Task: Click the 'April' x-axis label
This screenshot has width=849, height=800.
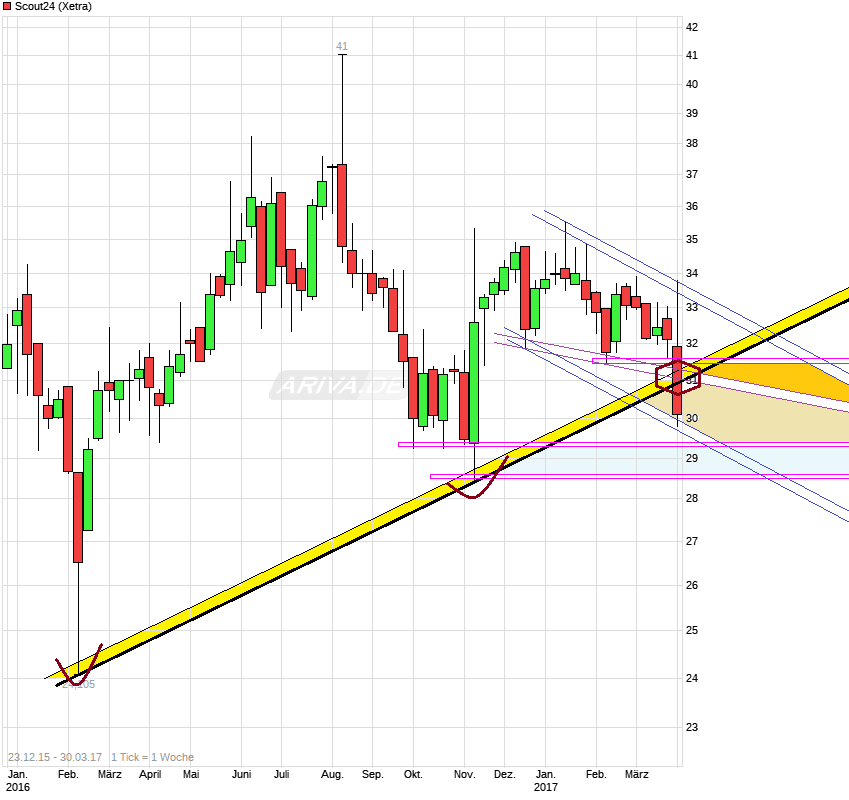Action: tap(150, 775)
